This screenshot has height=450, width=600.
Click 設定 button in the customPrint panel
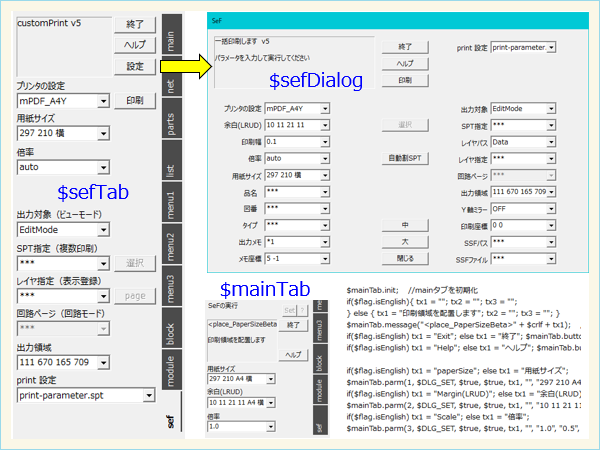tap(134, 66)
